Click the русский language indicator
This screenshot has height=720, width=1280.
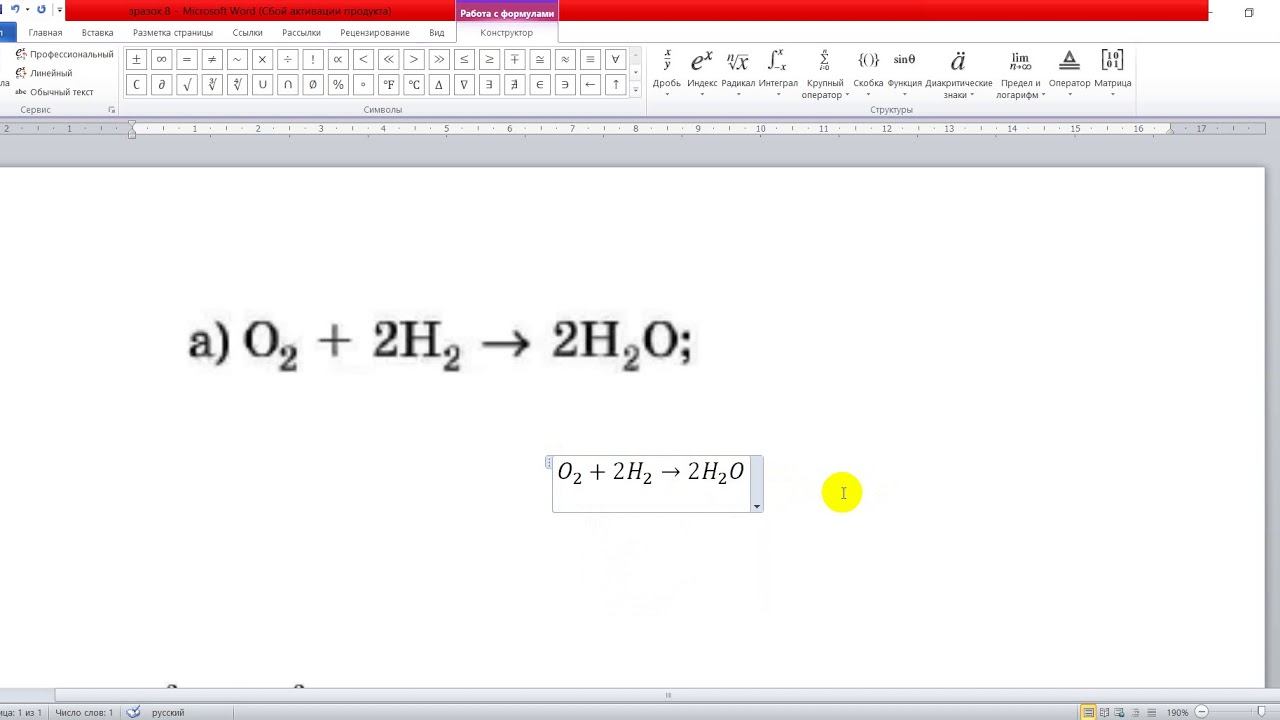click(x=168, y=712)
